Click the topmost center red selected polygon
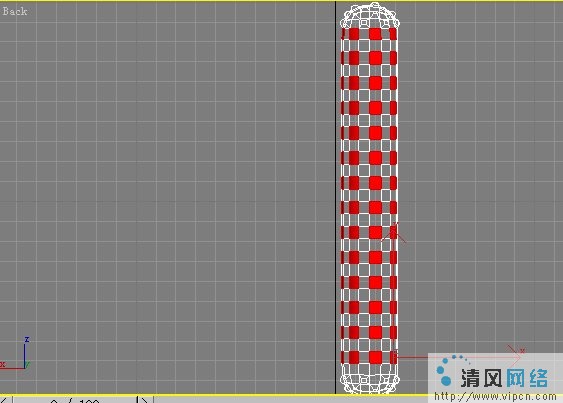Viewport: 563px width, 403px height. click(375, 34)
